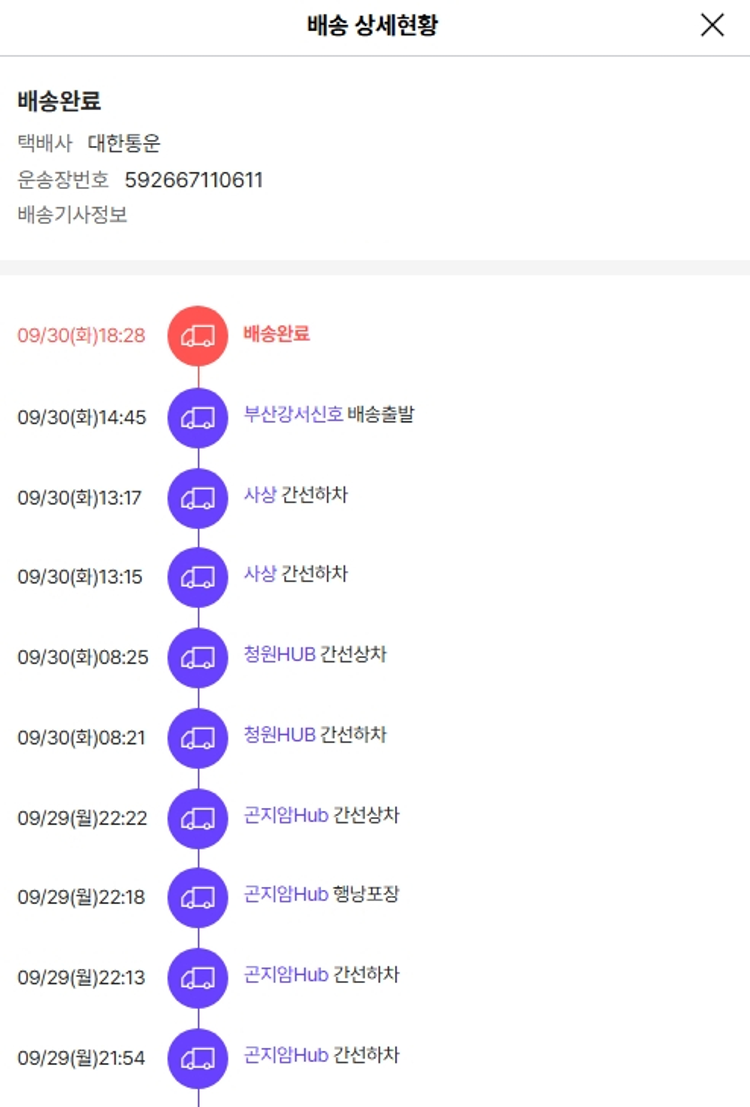Screen dimensions: 750x1107
Task: Click the truck icon beside 부산강서신호 배송출발
Action: point(198,417)
